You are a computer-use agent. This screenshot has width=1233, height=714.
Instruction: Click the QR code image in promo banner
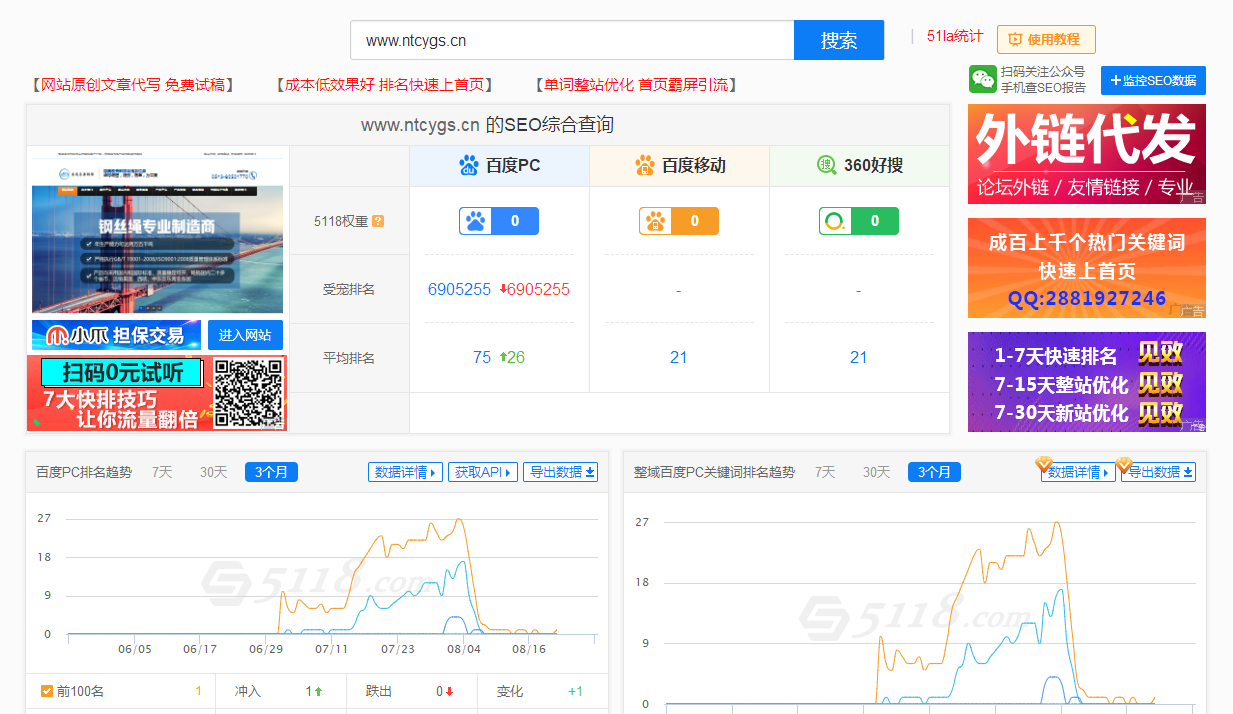(248, 393)
